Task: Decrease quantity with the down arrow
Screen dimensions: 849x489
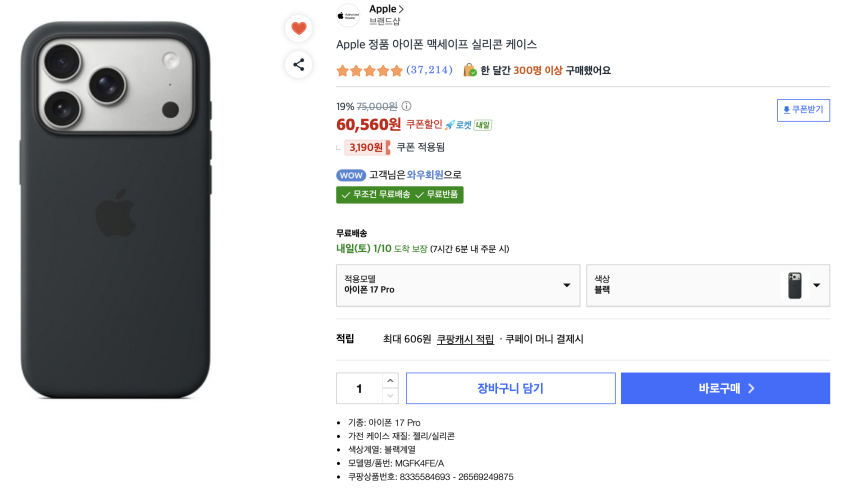Action: [x=390, y=396]
